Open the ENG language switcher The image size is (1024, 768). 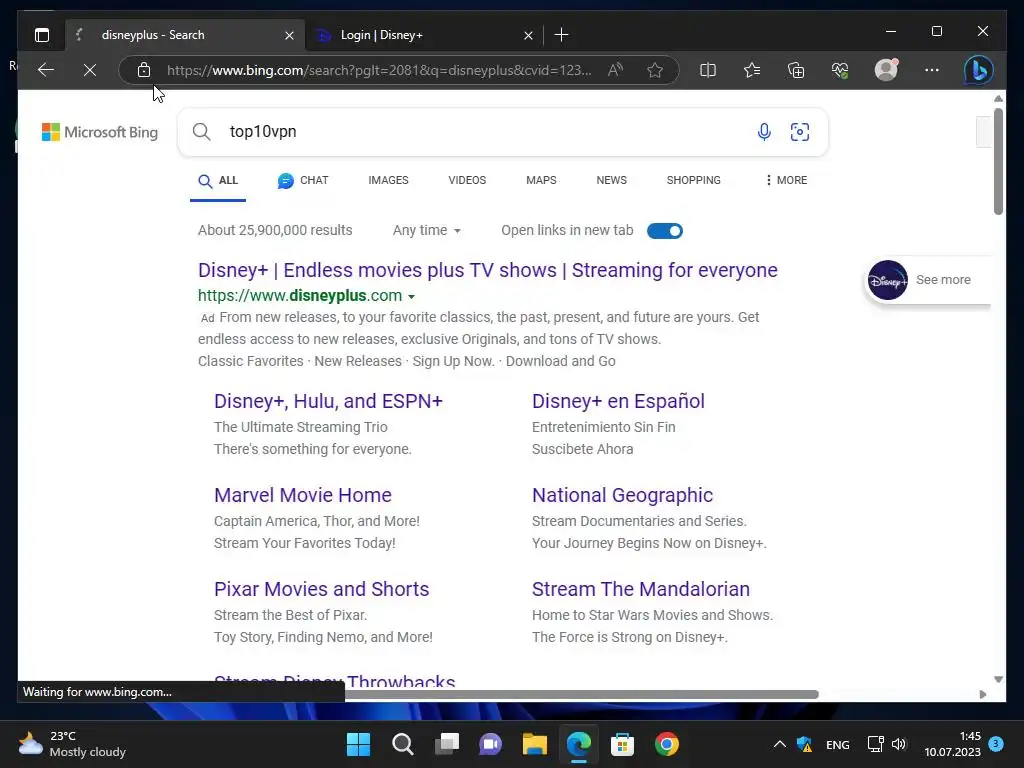(837, 744)
